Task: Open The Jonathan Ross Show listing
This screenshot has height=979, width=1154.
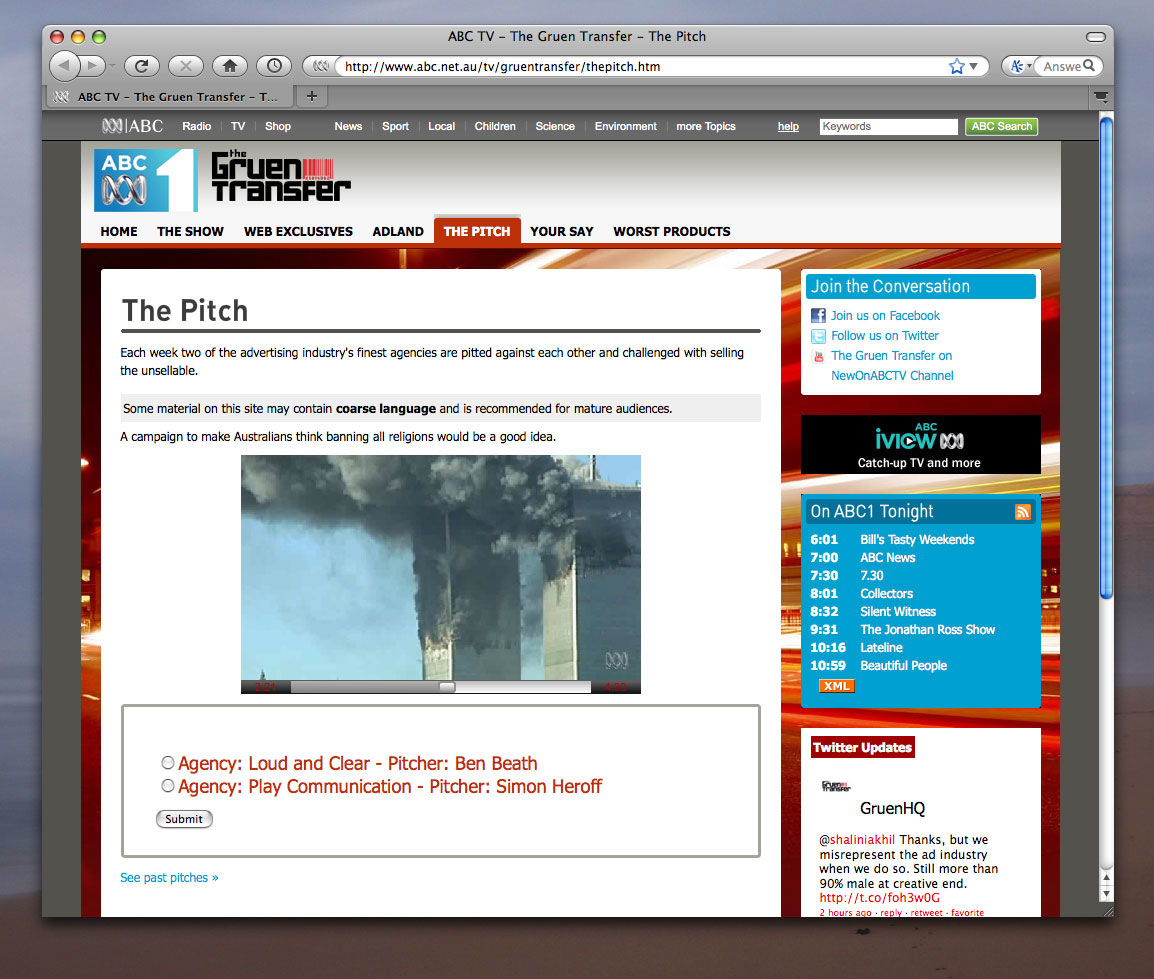Action: tap(927, 630)
